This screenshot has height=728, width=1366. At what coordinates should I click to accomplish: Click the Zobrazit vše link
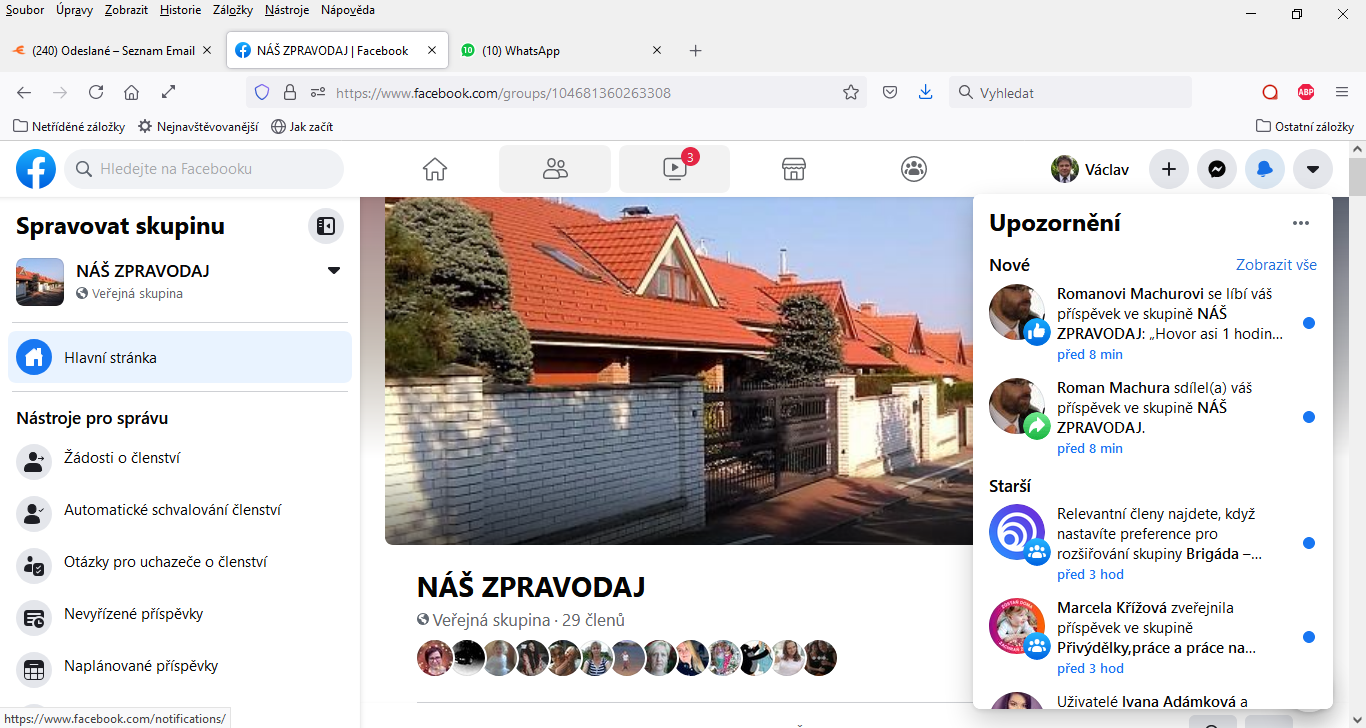(x=1276, y=265)
